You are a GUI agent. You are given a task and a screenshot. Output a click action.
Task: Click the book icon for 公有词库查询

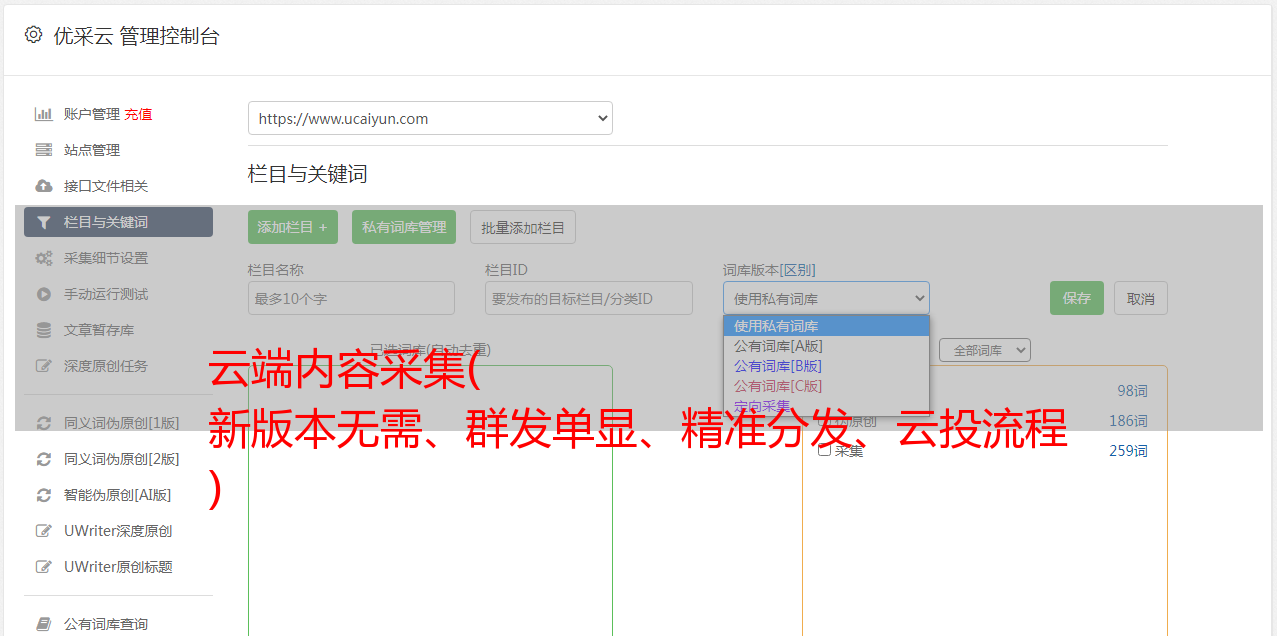tap(44, 624)
